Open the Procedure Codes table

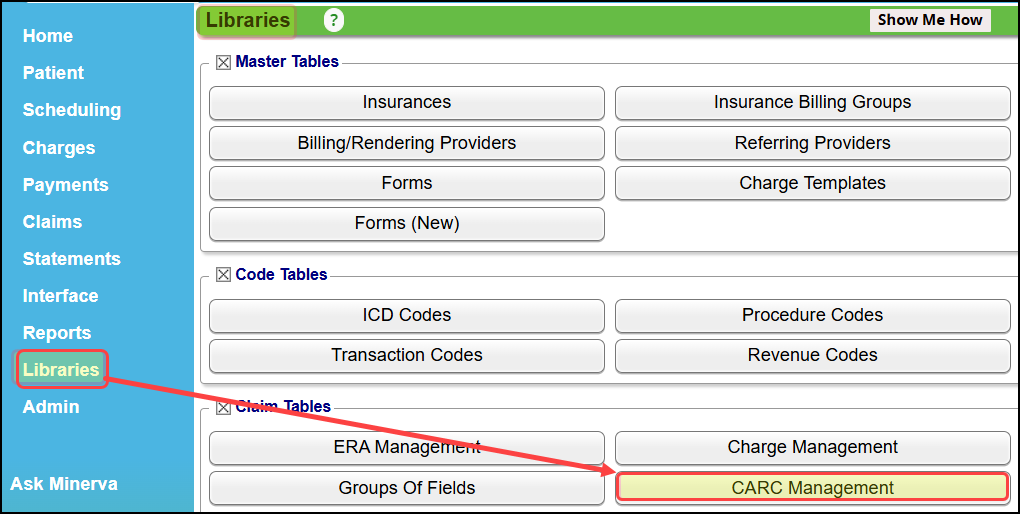pos(812,316)
